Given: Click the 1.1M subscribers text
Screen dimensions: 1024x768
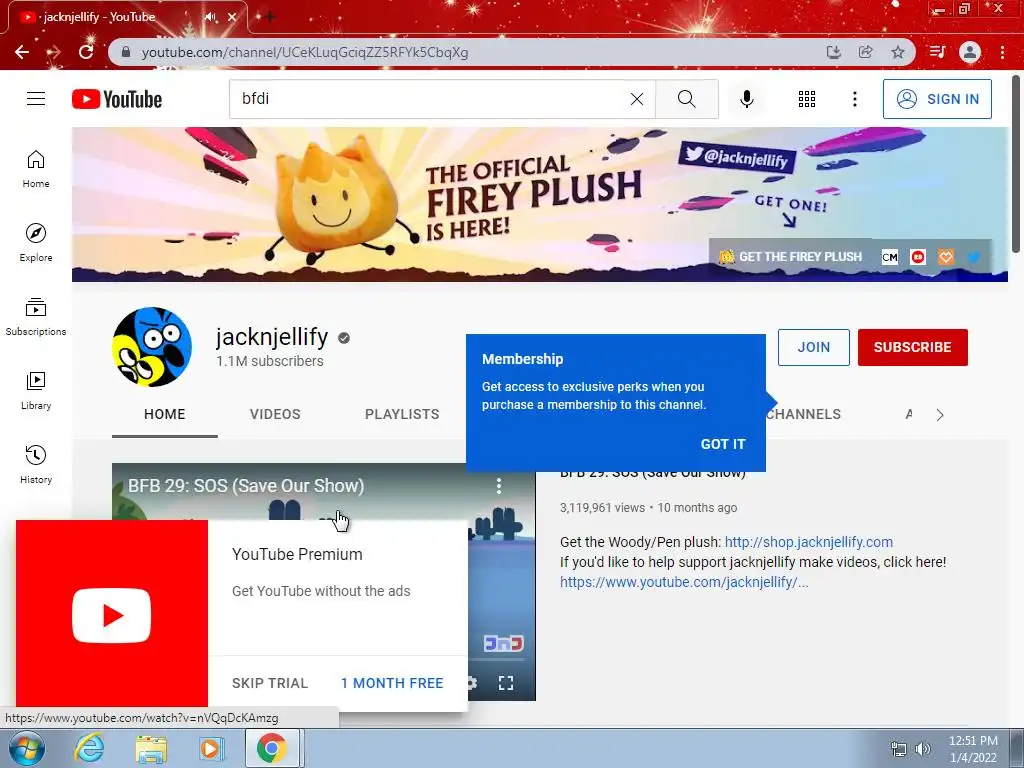Looking at the screenshot, I should click(270, 361).
